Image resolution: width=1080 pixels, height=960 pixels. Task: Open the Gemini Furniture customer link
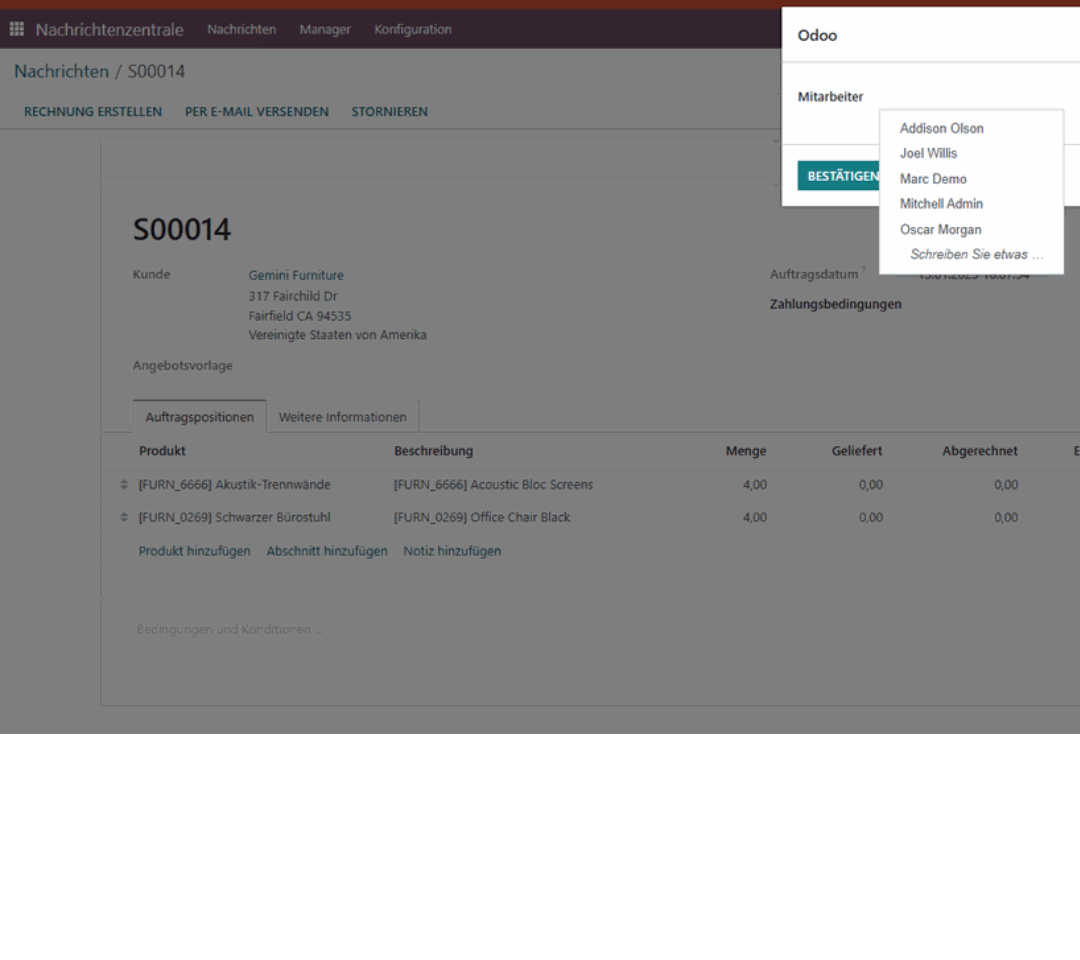coord(296,275)
